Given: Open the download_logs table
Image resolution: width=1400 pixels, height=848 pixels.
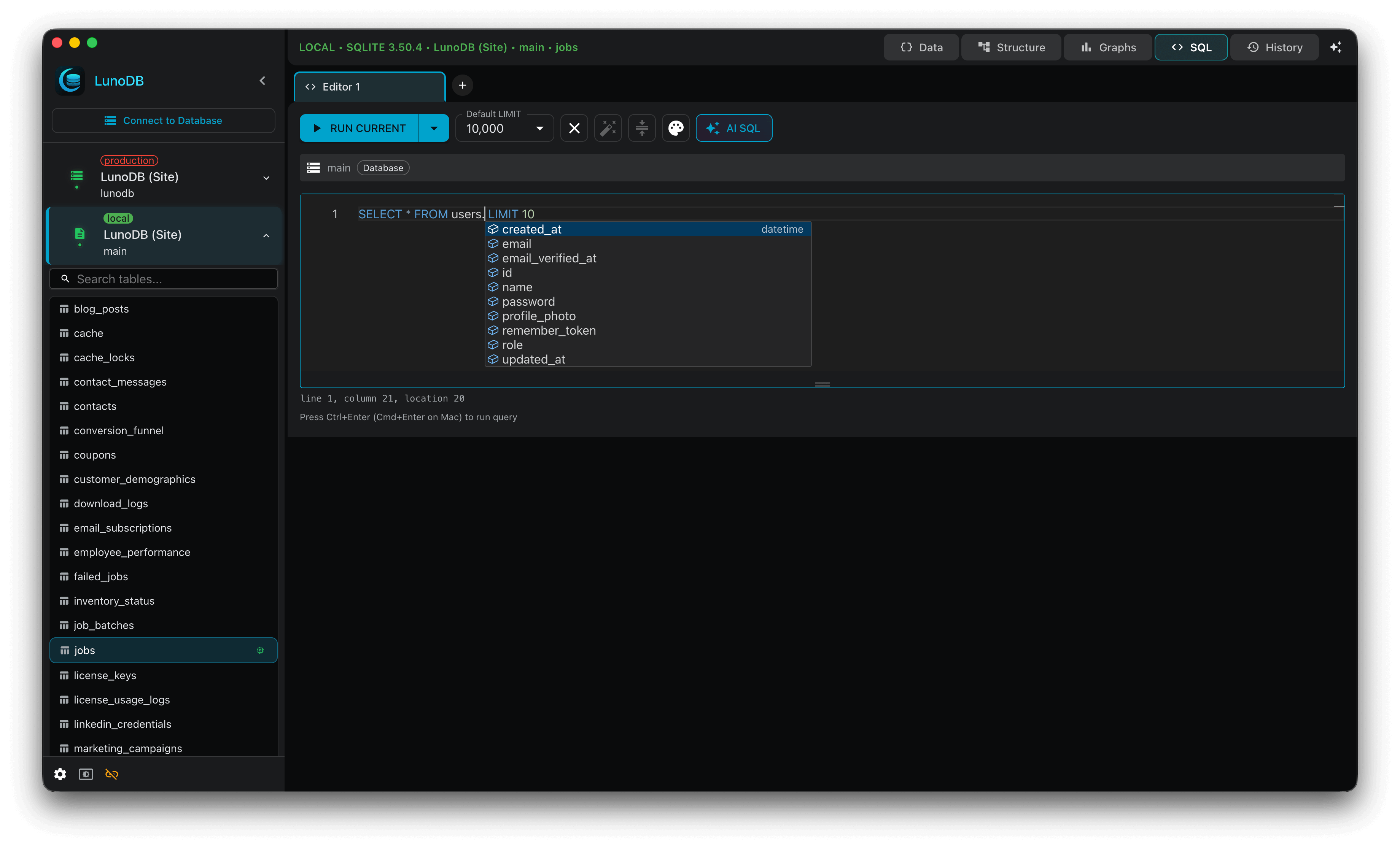Looking at the screenshot, I should point(164,504).
